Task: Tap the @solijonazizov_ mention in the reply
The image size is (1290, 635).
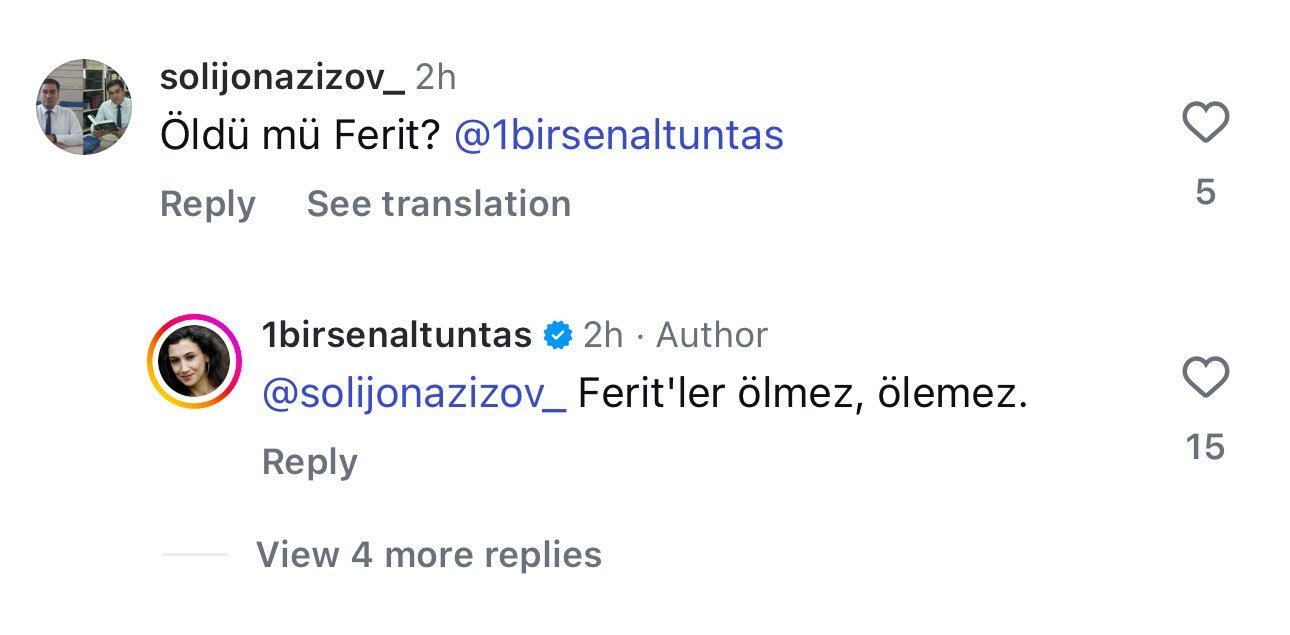Action: tap(414, 395)
